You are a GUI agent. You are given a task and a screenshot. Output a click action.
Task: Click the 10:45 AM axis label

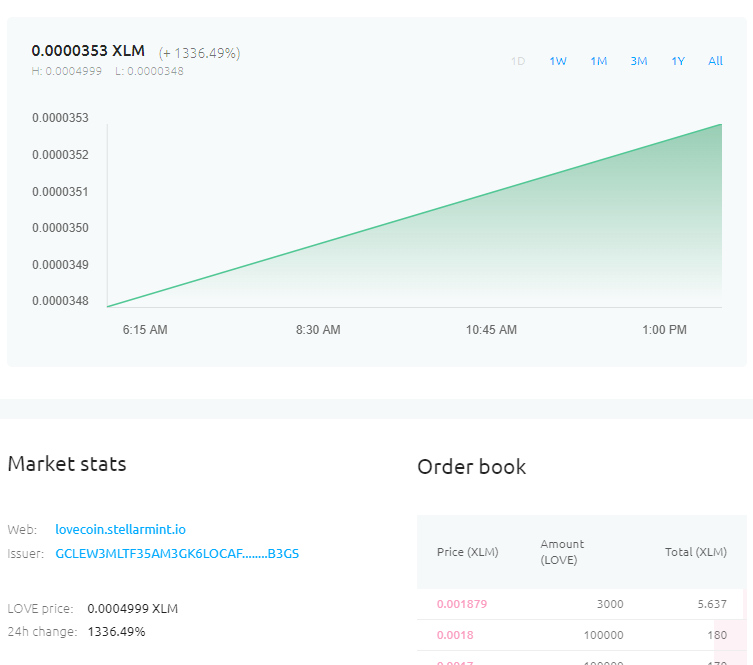pos(491,330)
